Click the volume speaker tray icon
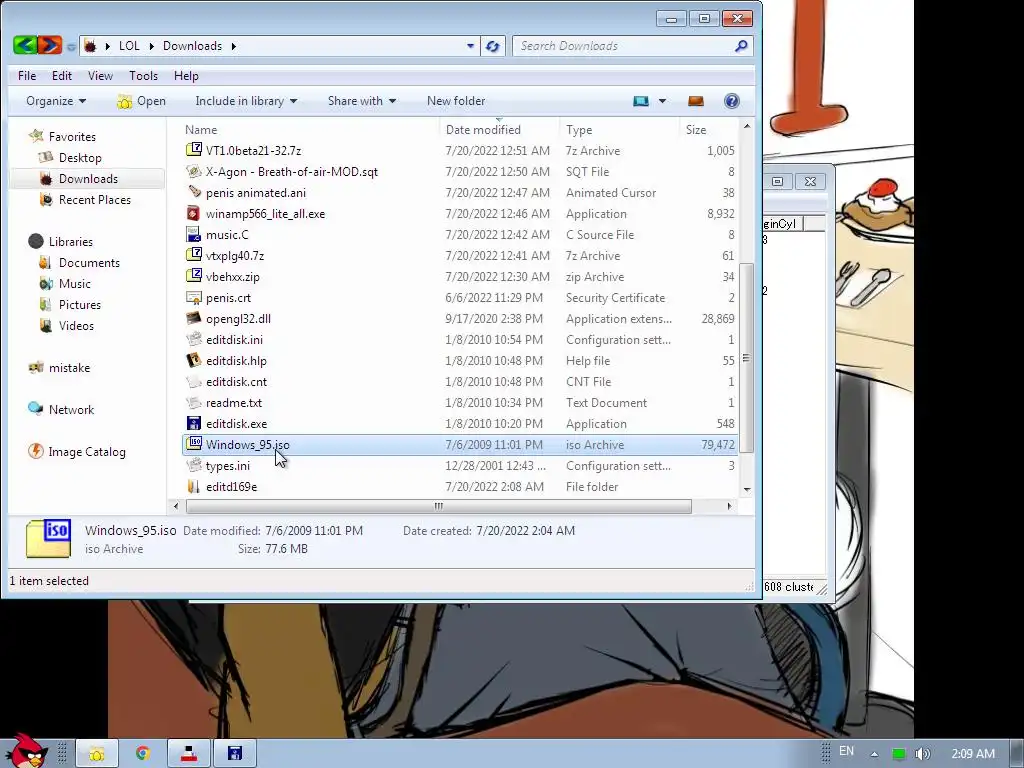 tap(923, 754)
